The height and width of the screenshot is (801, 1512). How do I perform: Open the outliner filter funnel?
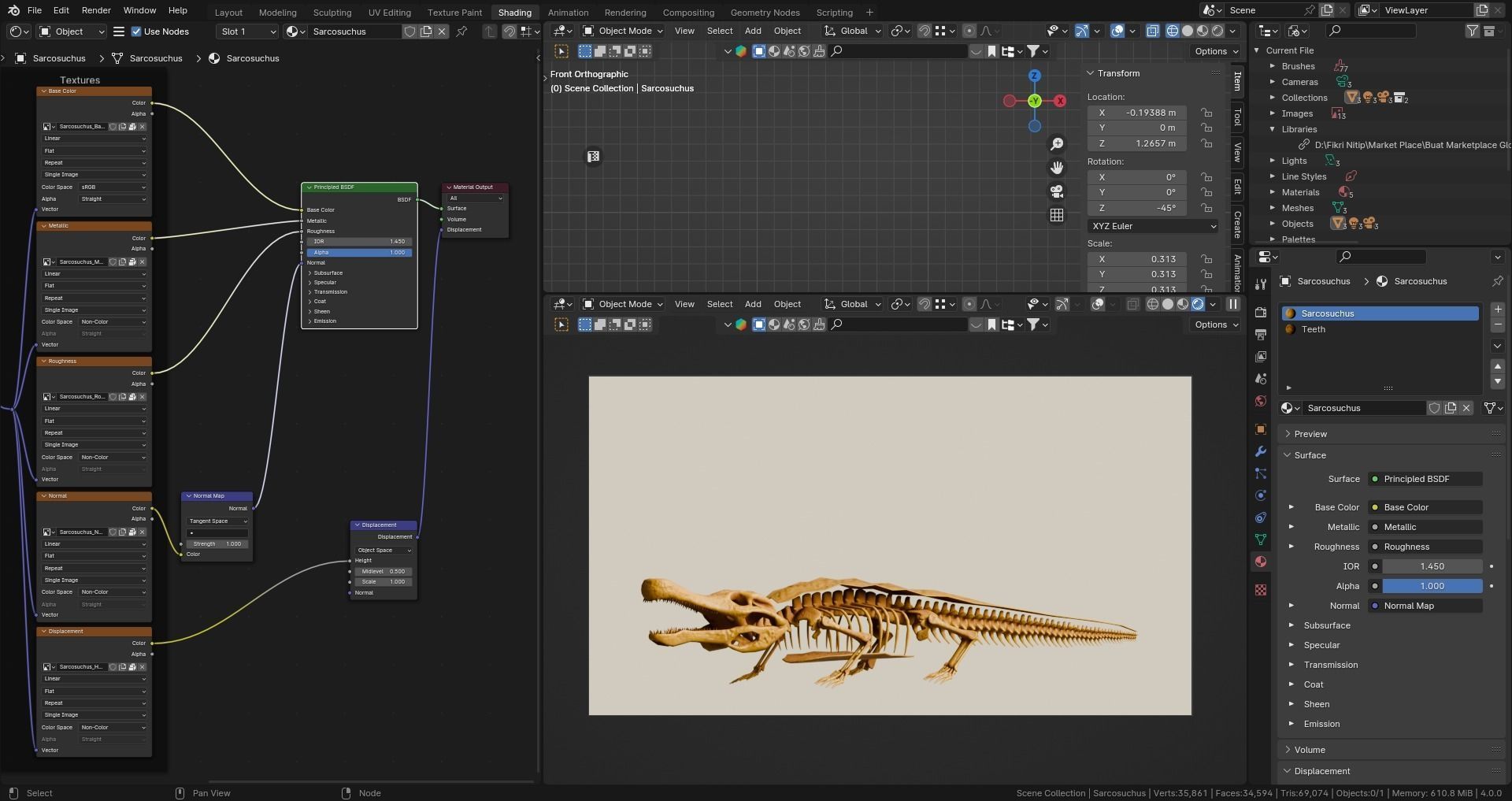(x=1472, y=31)
